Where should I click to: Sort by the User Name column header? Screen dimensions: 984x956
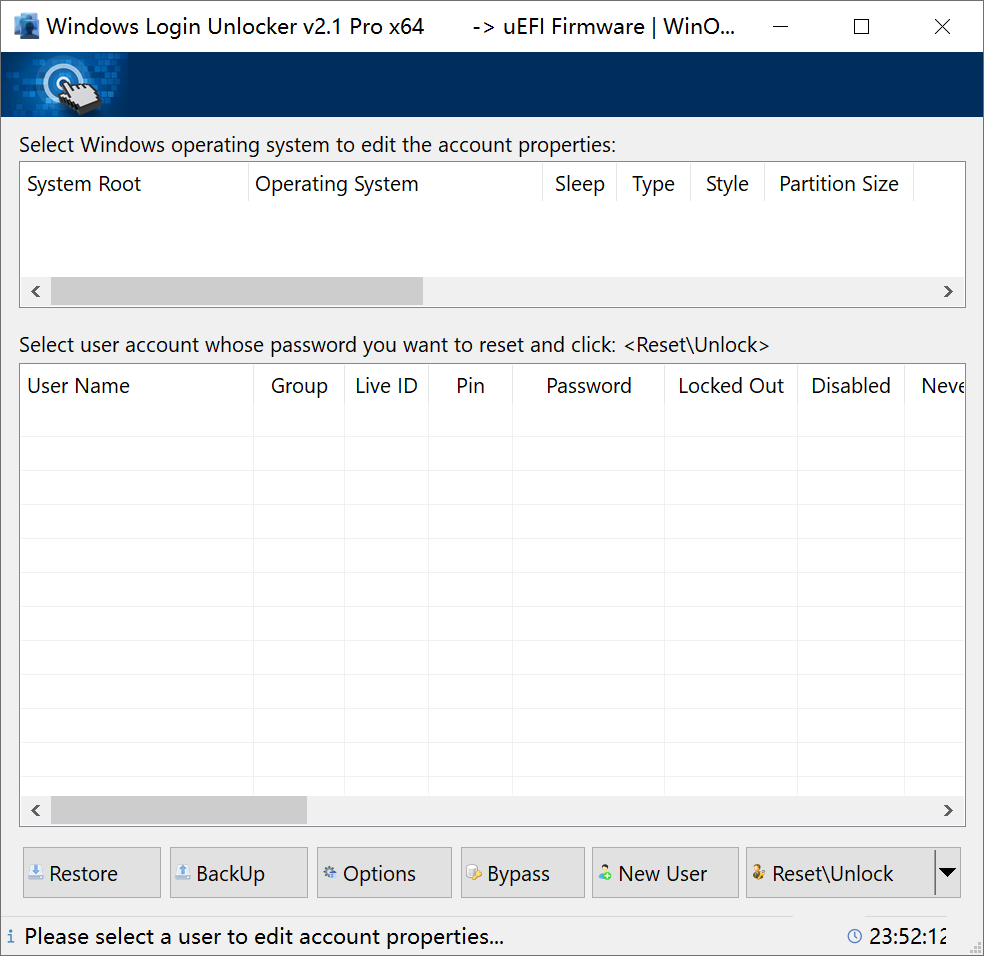click(x=78, y=385)
